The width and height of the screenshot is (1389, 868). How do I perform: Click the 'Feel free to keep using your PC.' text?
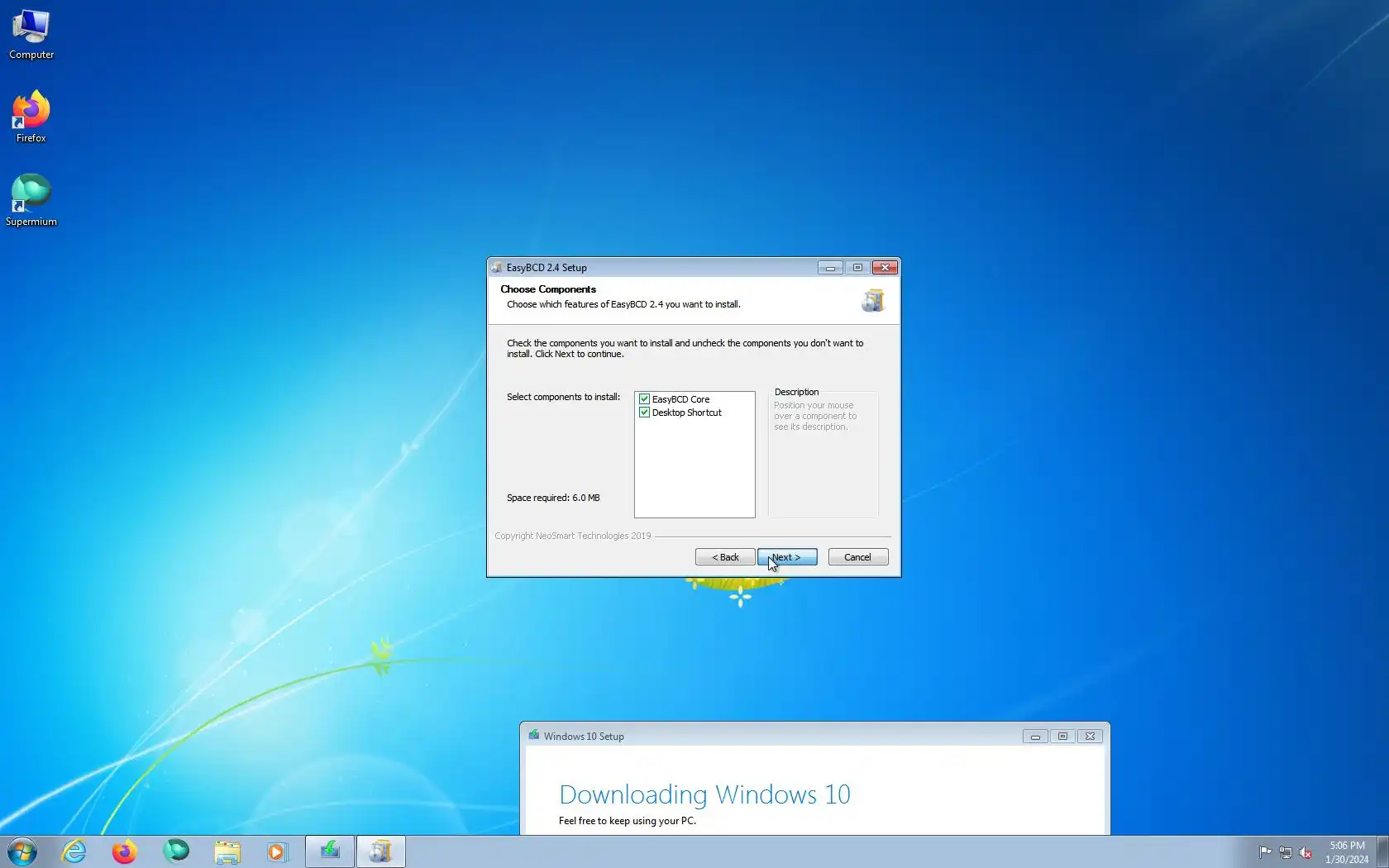pos(628,821)
